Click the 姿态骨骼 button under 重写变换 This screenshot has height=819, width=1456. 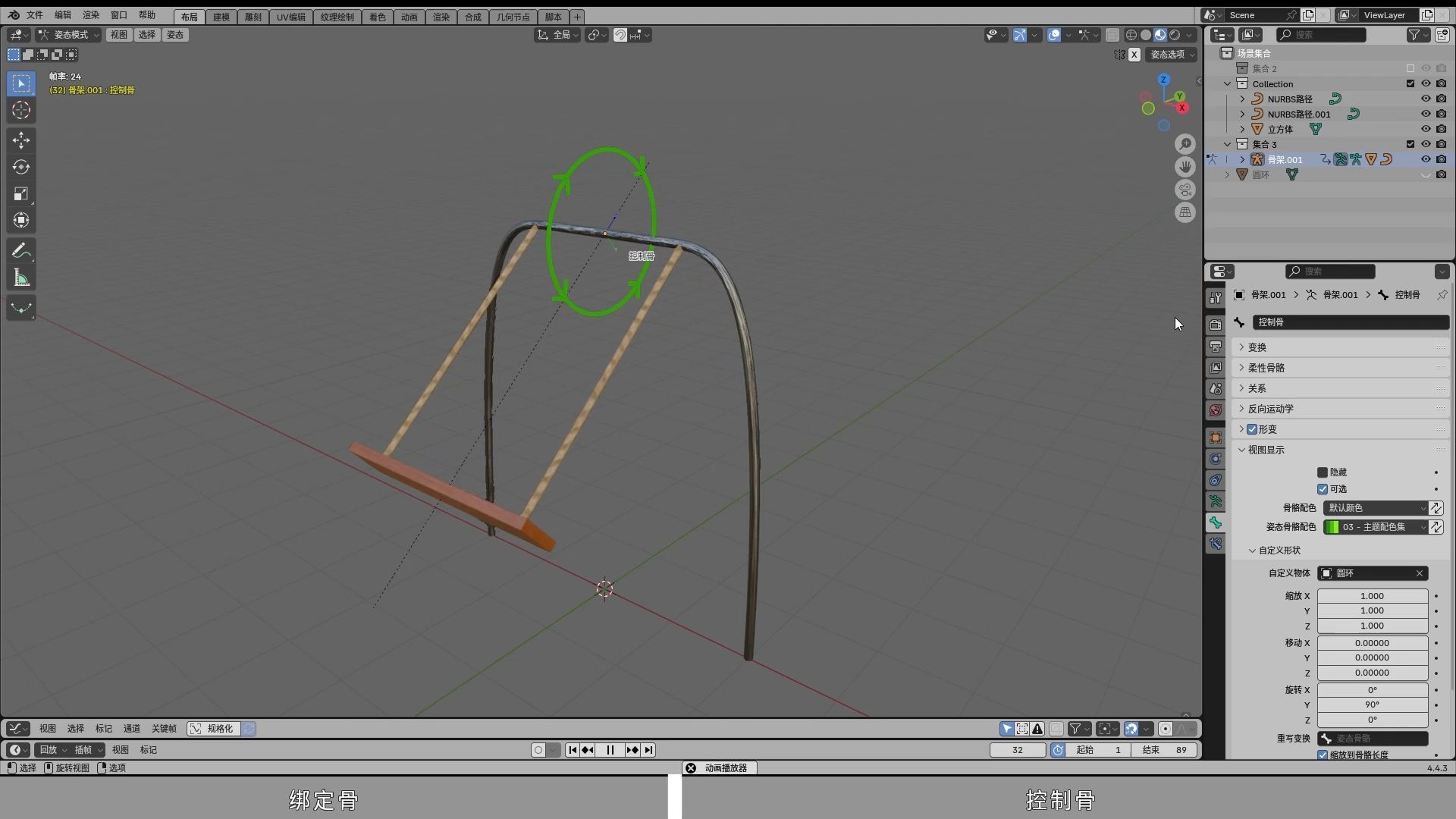(1373, 739)
